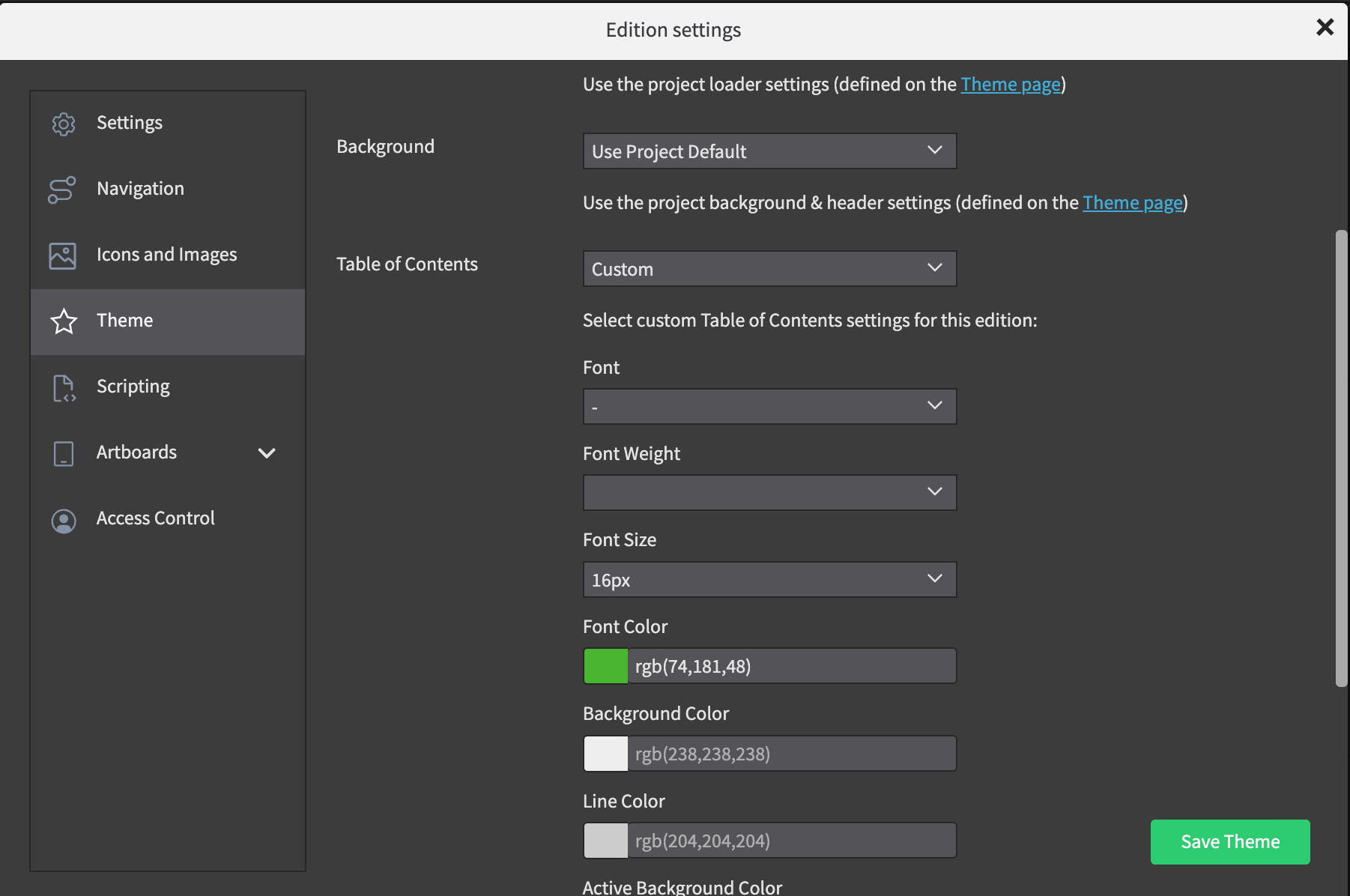Click the Line Color rgb text field
The width and height of the screenshot is (1350, 896).
[x=791, y=841]
